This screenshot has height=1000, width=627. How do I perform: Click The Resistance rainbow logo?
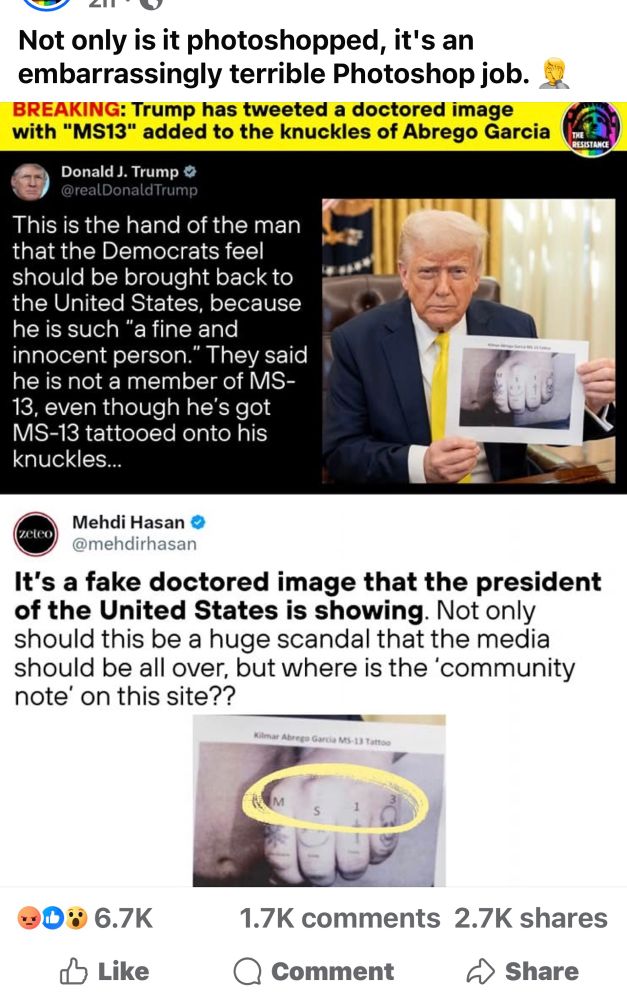coord(591,128)
